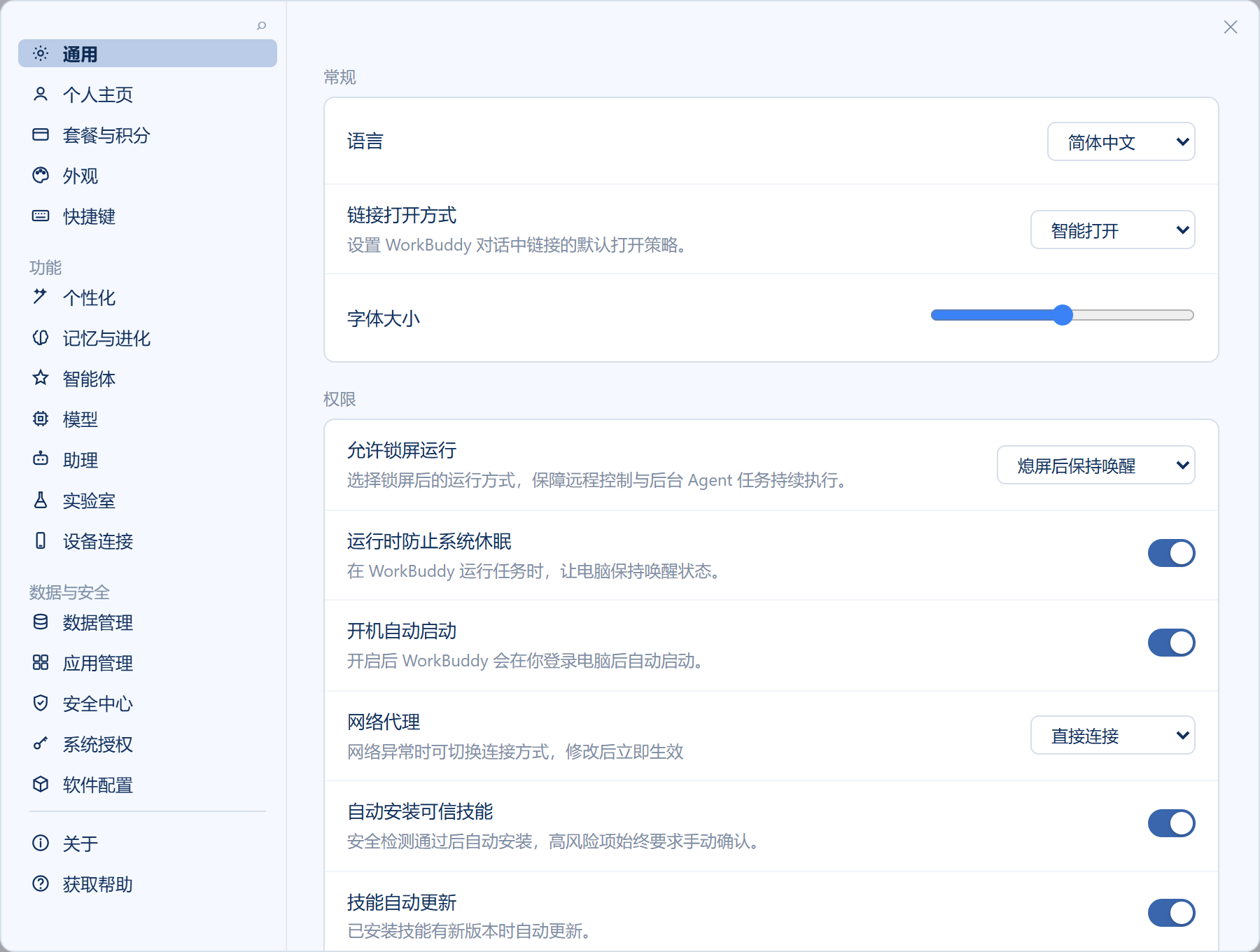Click the magic wand icon for 个性化

[x=41, y=297]
